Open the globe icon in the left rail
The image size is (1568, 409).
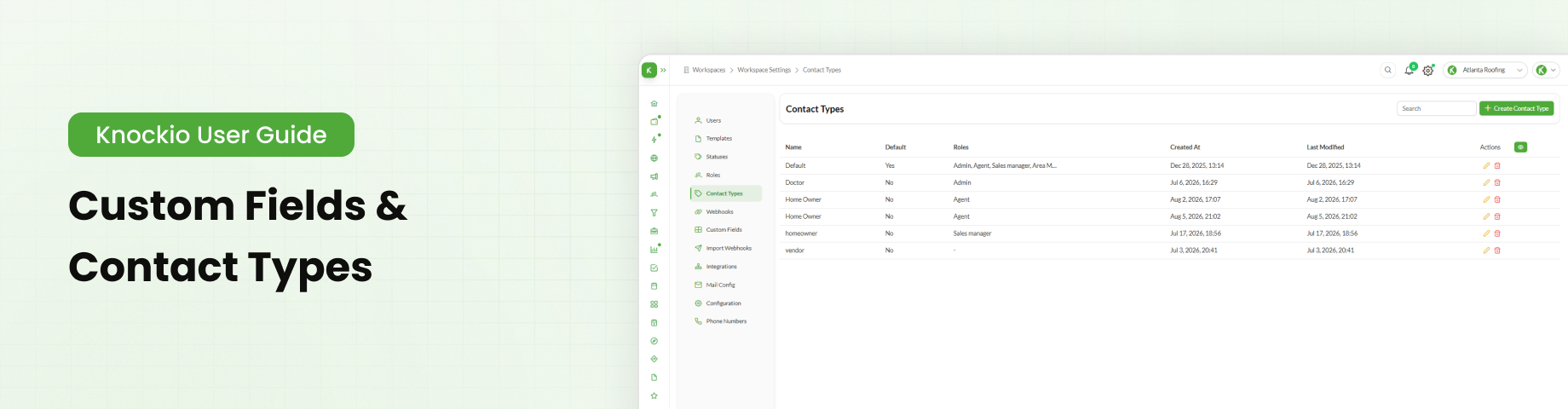(x=654, y=158)
